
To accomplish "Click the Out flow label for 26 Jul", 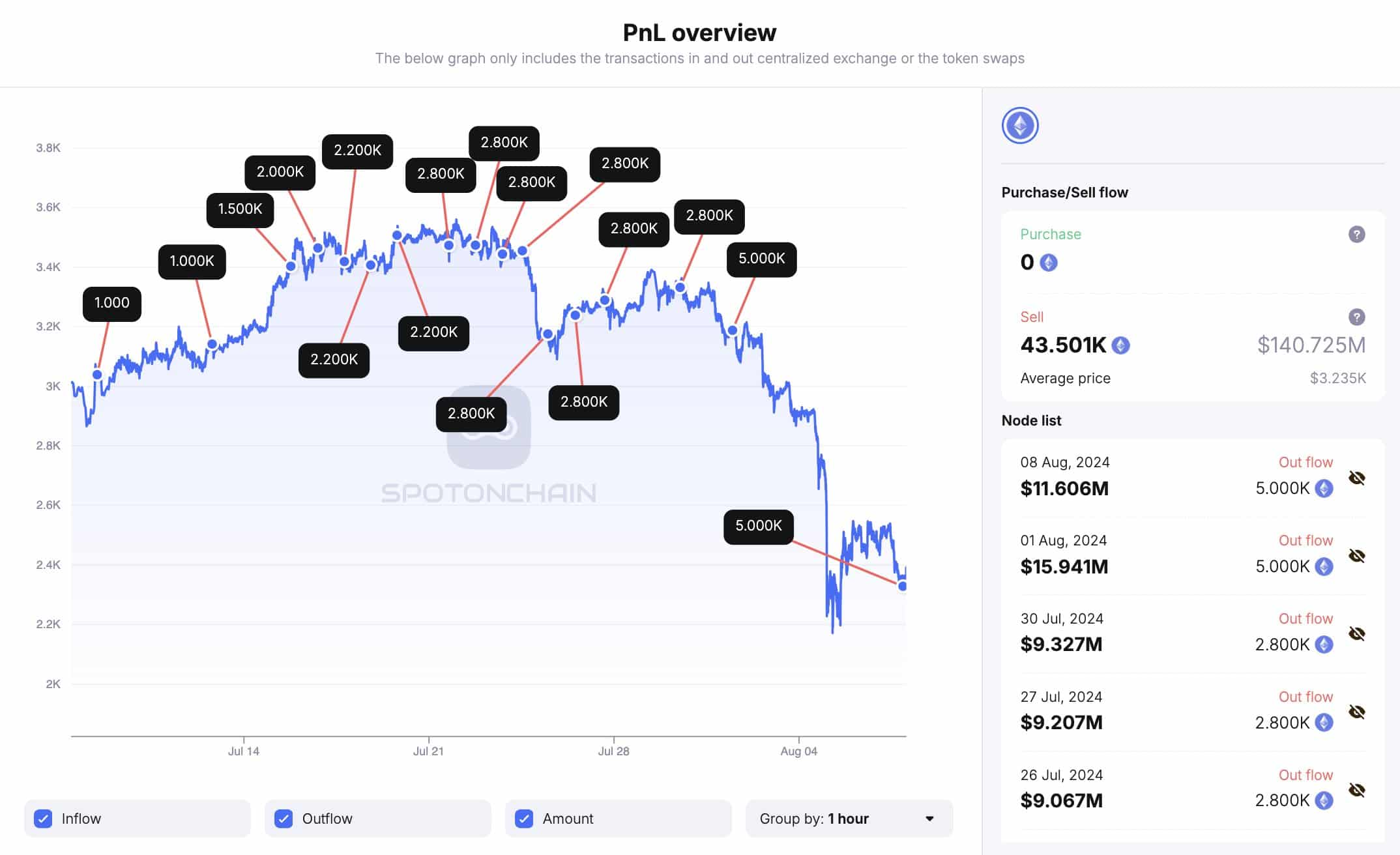I will (x=1305, y=775).
